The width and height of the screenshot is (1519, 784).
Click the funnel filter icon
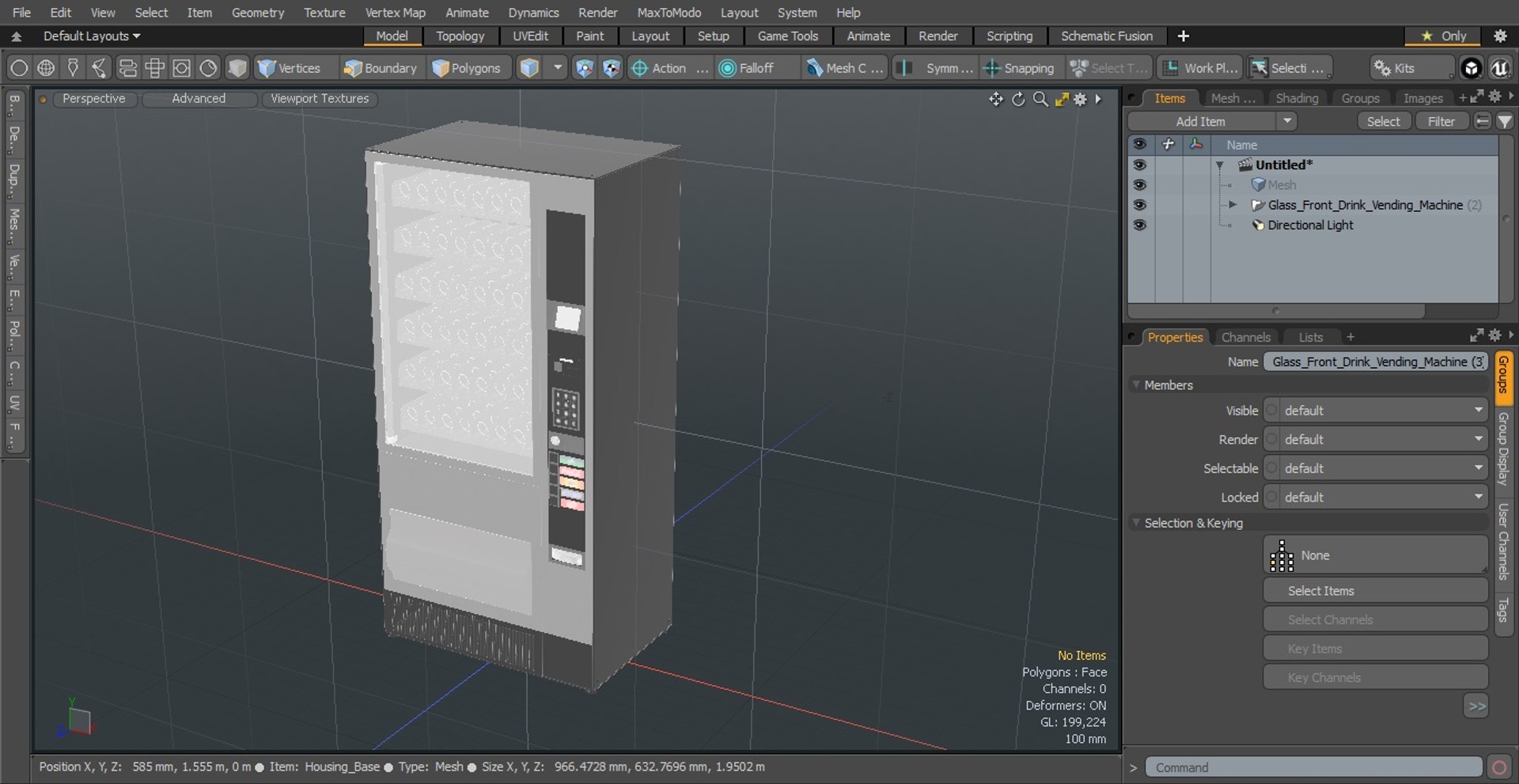(x=1505, y=121)
